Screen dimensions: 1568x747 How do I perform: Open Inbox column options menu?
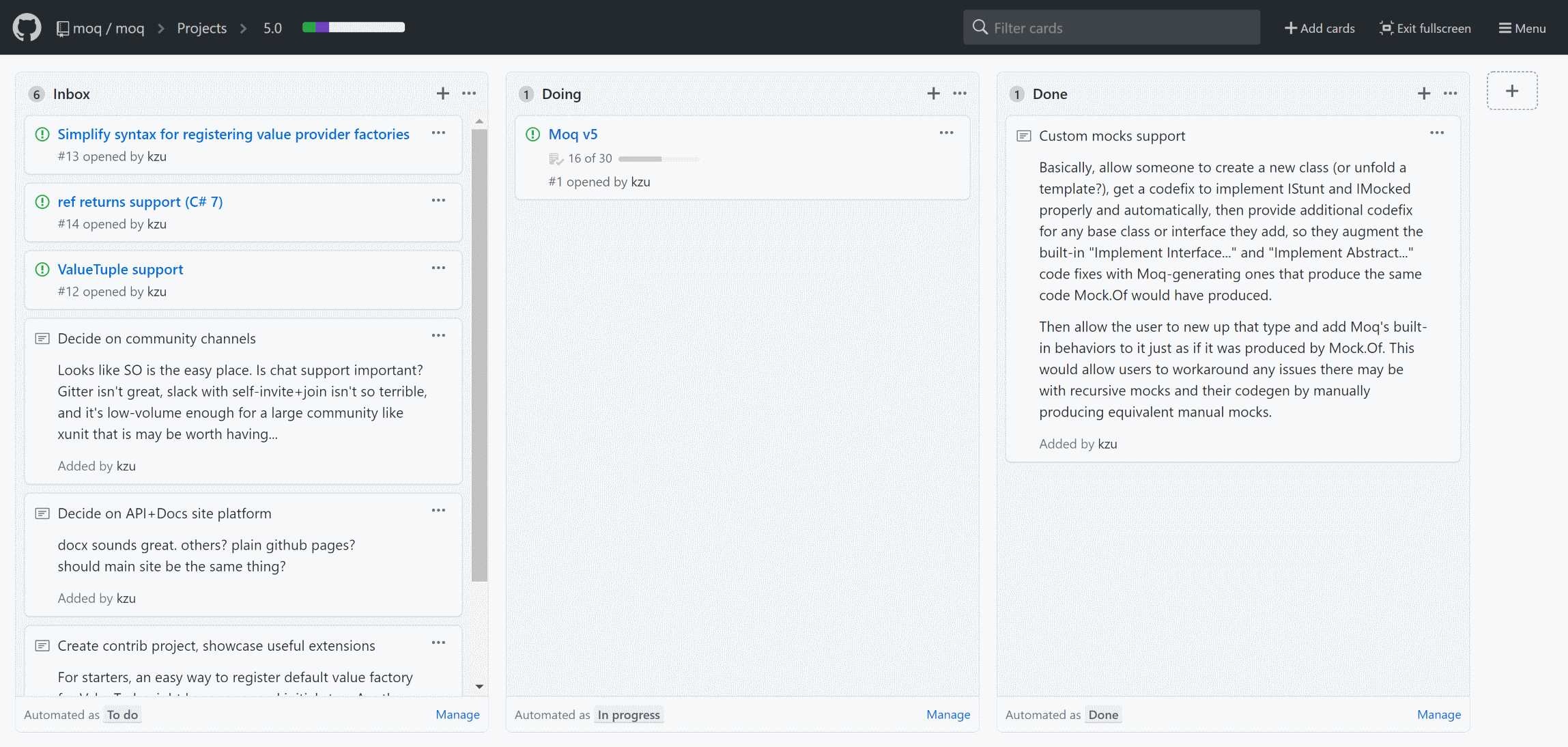(469, 94)
